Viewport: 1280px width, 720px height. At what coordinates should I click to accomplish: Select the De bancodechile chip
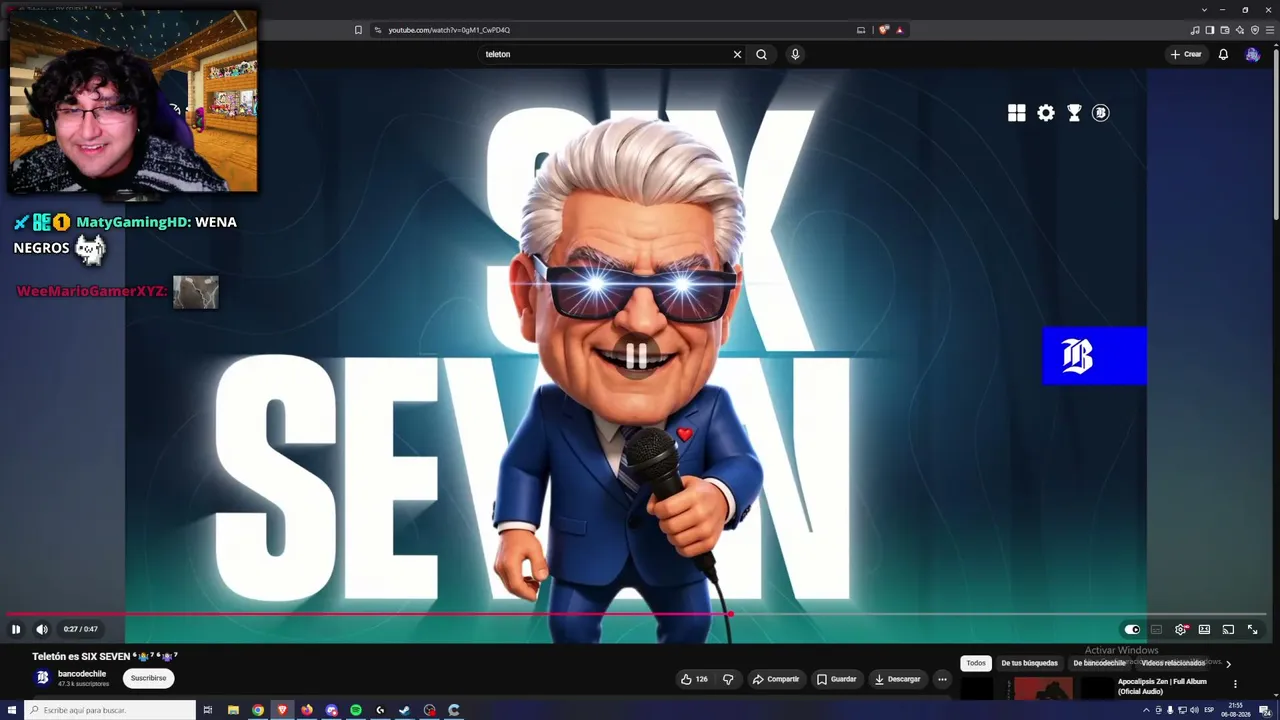(x=1099, y=663)
